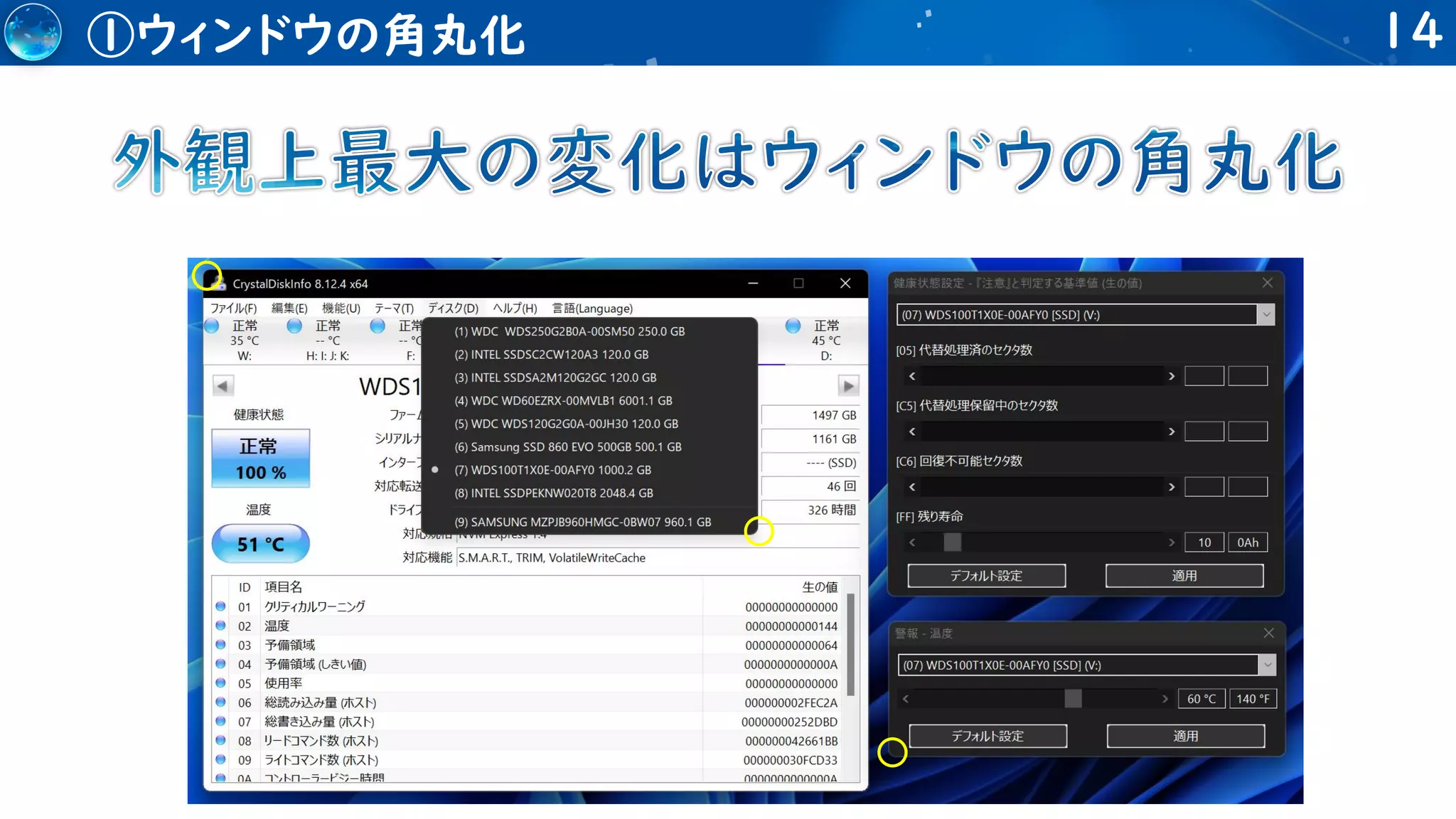Click デフォルト設定 in temperature alarm dialog
The image size is (1456, 819).
pos(988,736)
